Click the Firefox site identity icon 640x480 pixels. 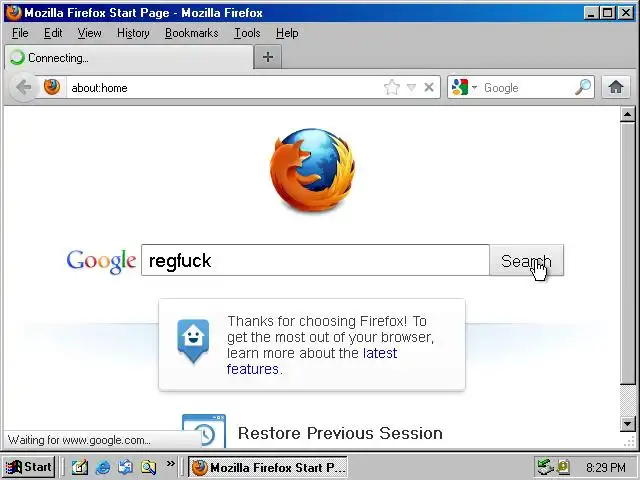point(52,87)
